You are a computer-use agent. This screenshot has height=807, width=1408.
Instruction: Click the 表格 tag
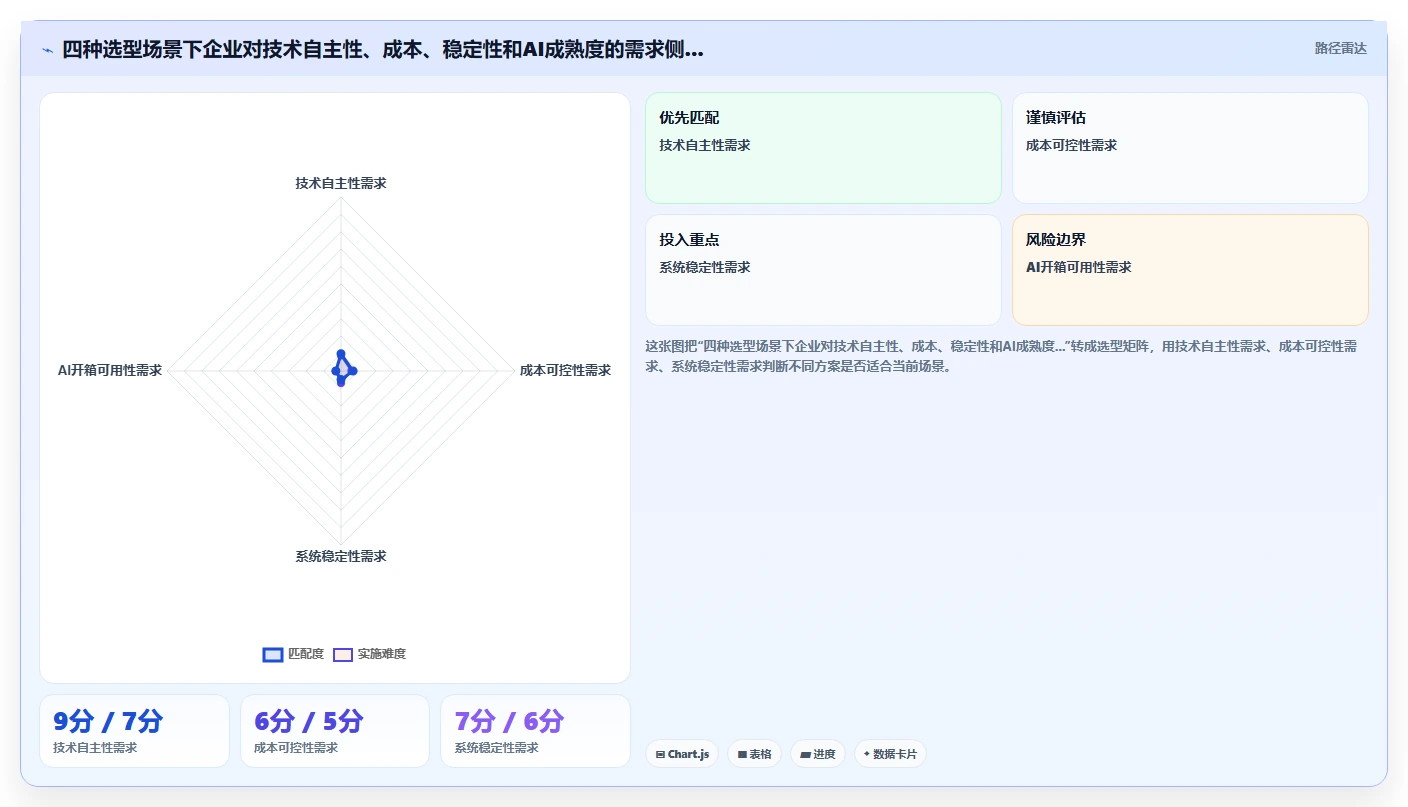pos(754,754)
